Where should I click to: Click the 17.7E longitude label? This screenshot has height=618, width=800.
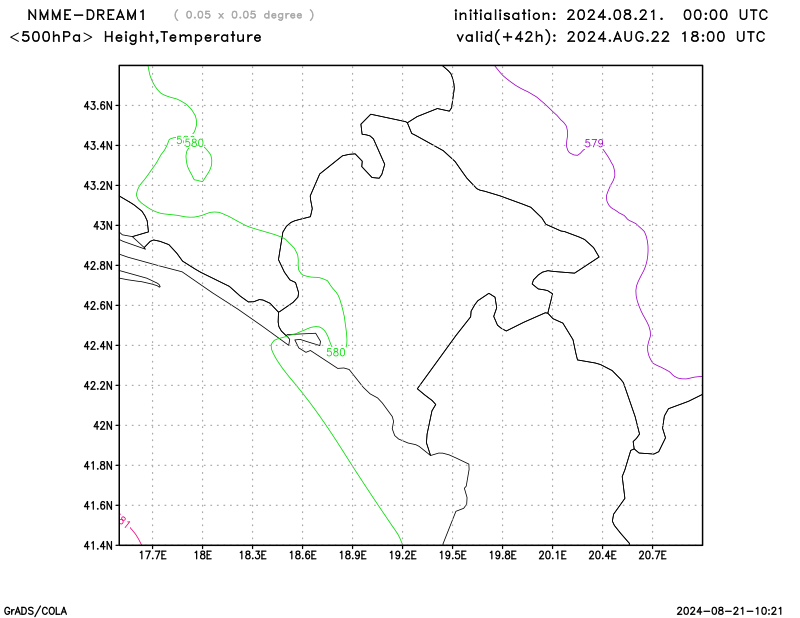pyautogui.click(x=153, y=555)
